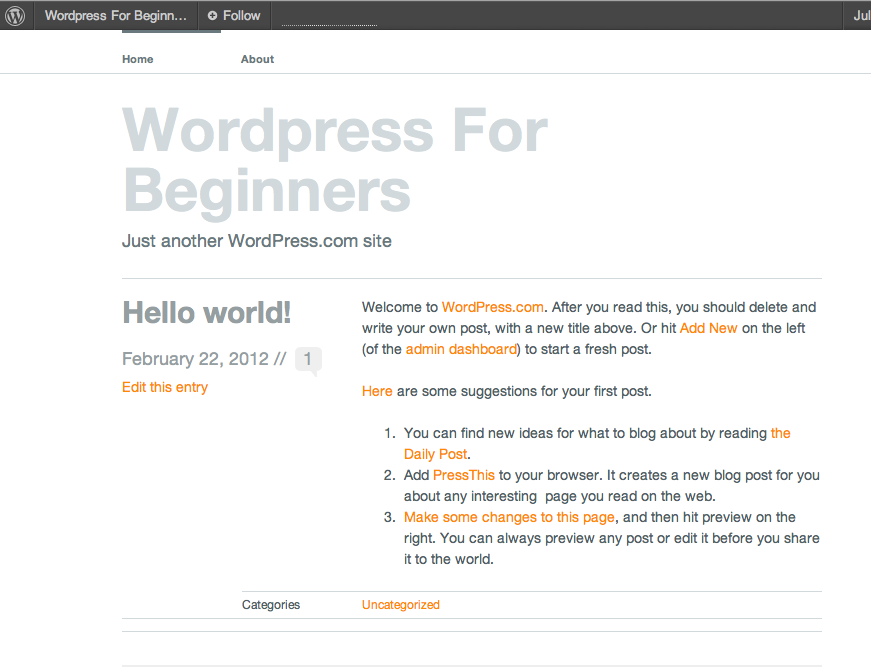The image size is (871, 667).
Task: Follow the WordPress.com link in the post
Action: coord(493,307)
